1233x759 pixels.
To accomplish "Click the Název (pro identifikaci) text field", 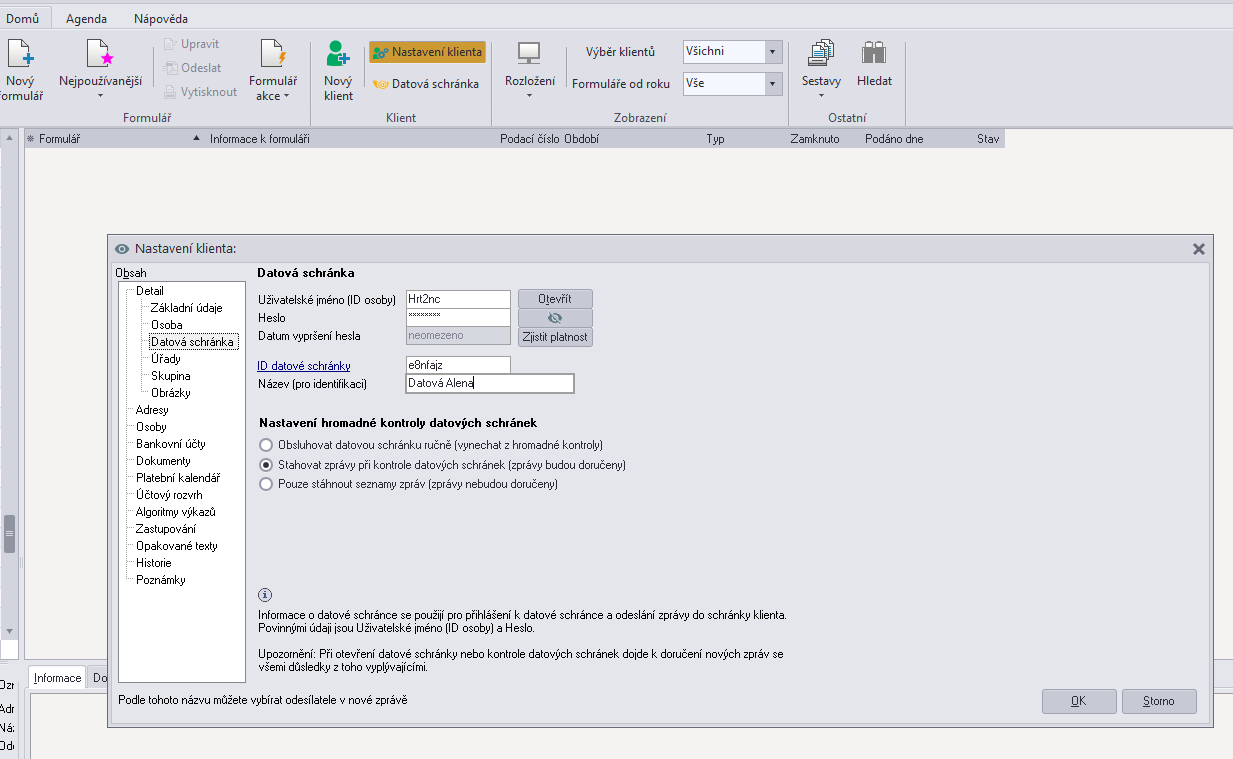I will click(x=490, y=384).
